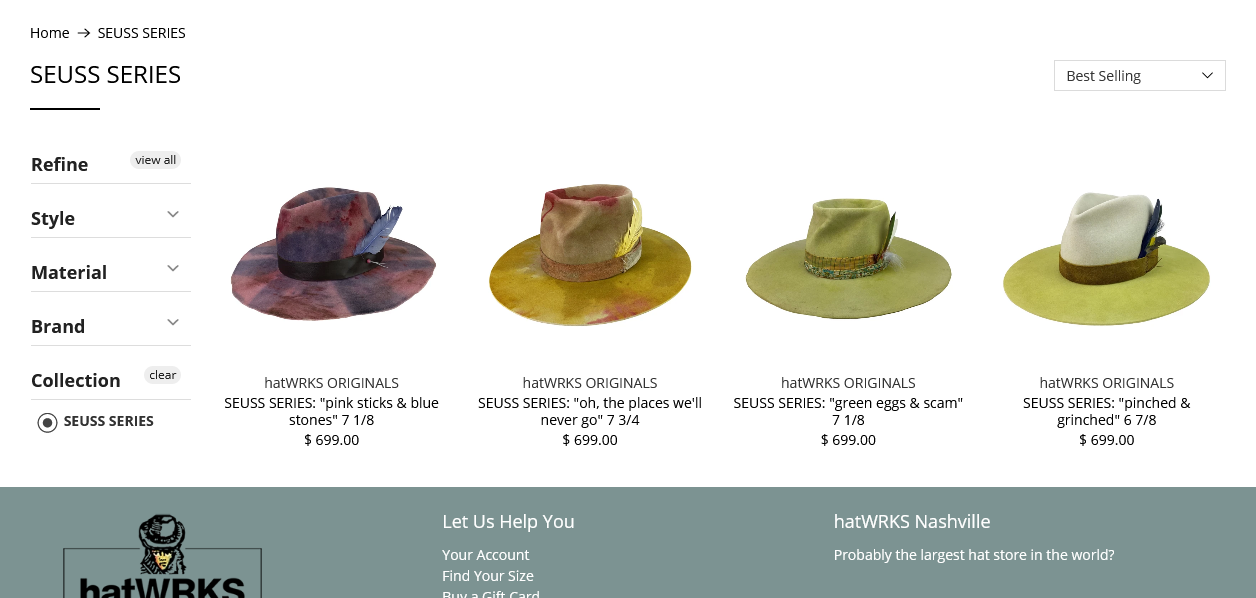Click the "pink sticks & blue stones" product title
1256x598 pixels.
point(331,411)
